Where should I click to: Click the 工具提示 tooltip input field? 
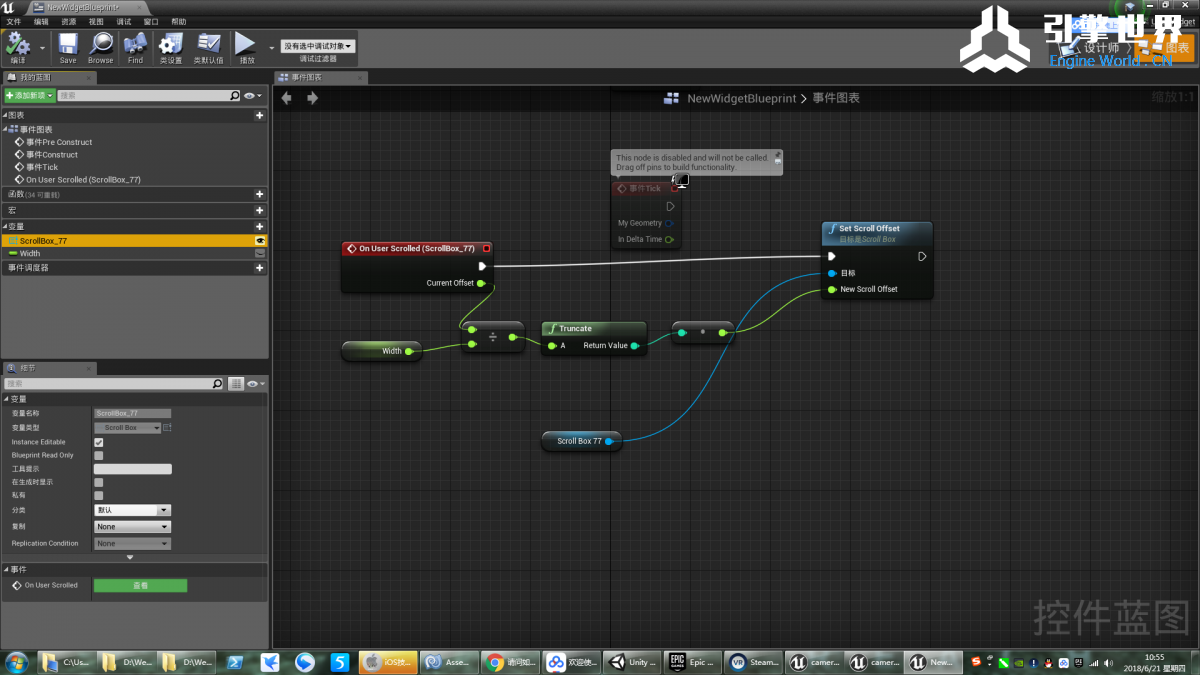[x=132, y=469]
